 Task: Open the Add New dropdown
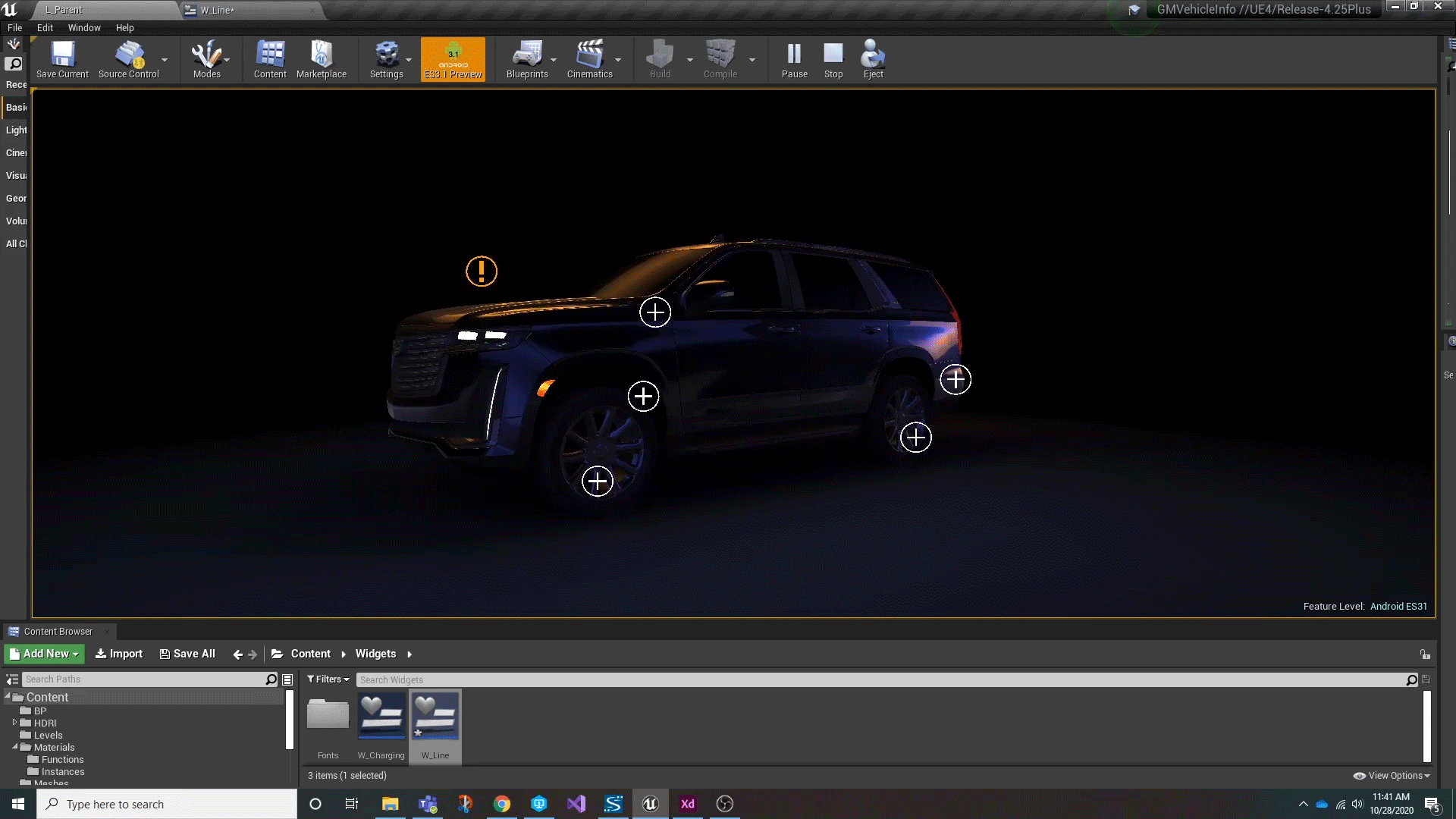44,654
